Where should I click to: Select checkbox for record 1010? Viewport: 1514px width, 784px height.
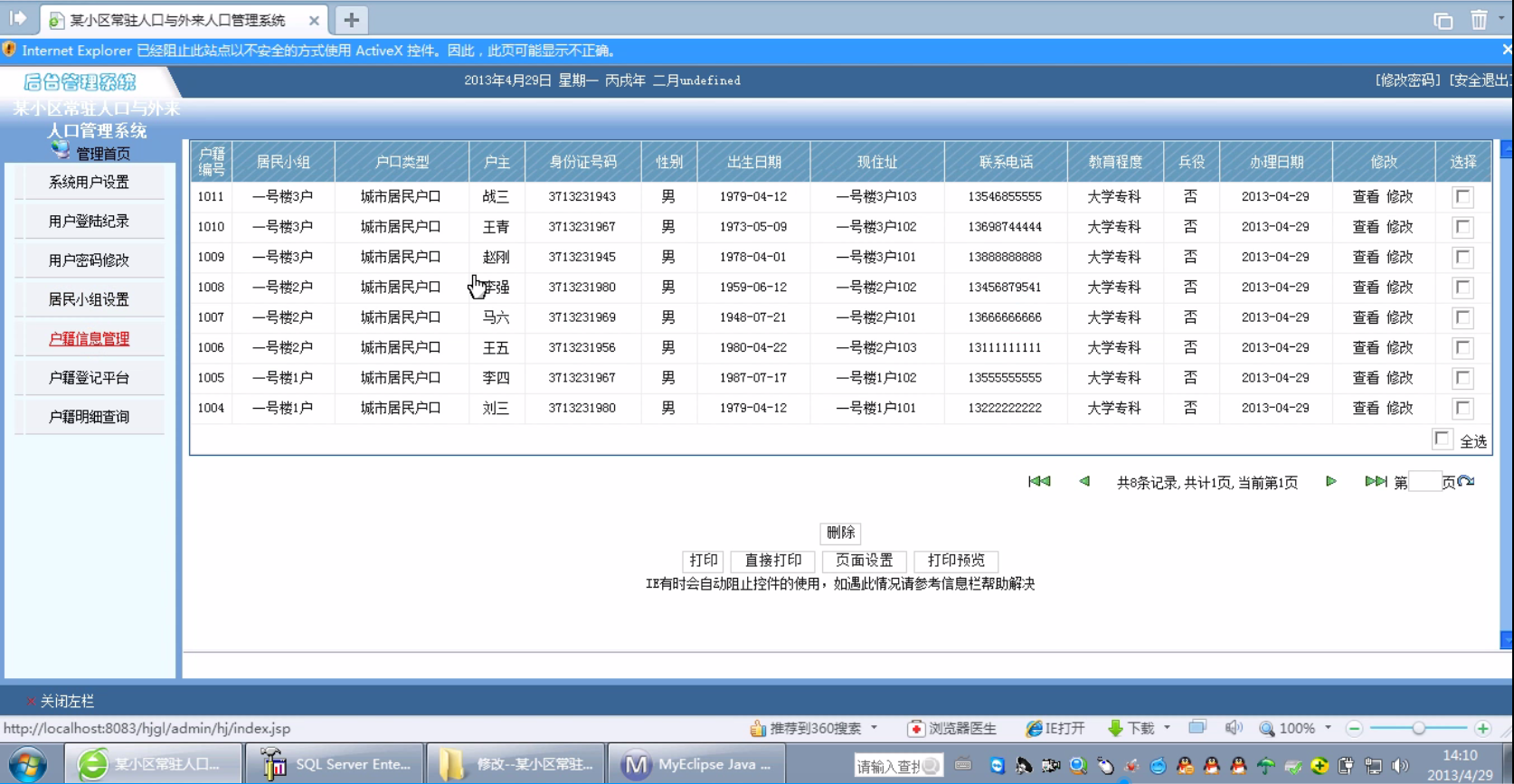[x=1462, y=227]
